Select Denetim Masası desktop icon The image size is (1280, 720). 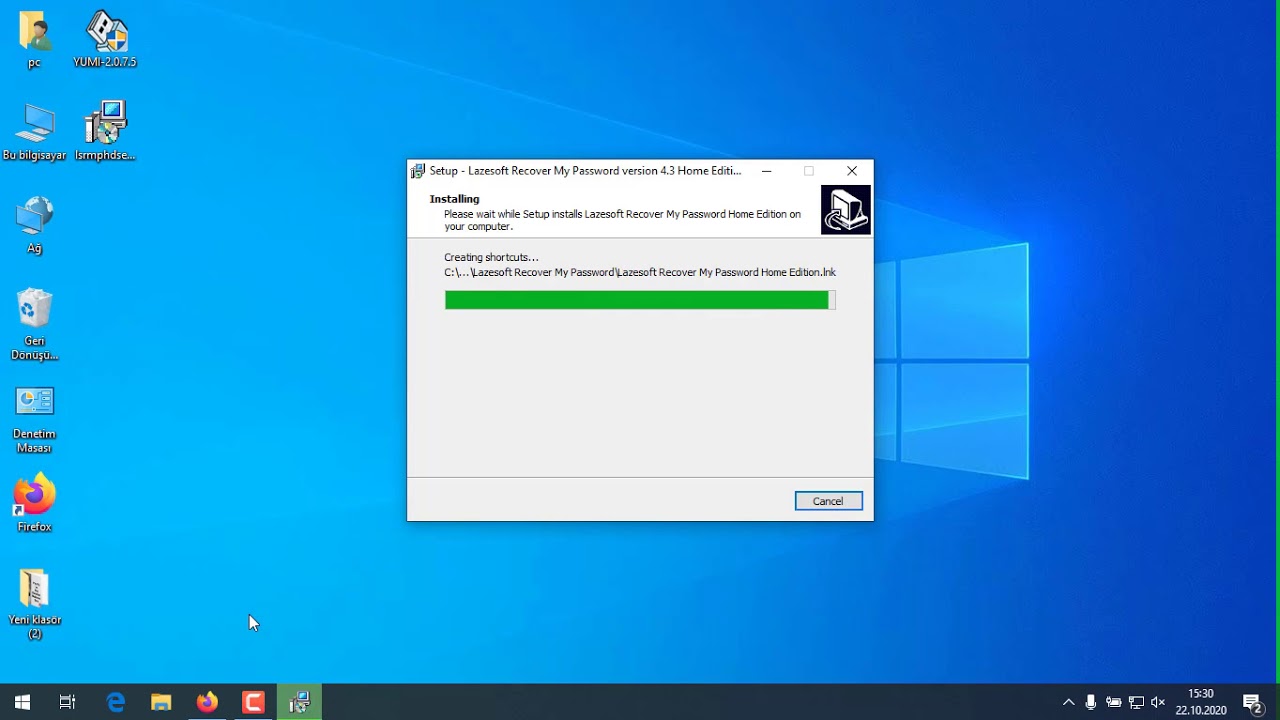click(34, 420)
